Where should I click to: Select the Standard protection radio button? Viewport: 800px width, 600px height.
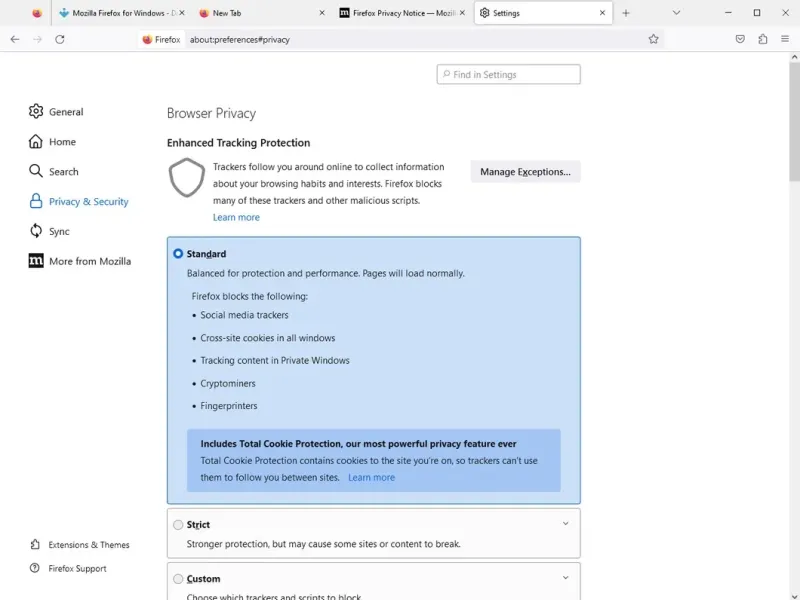178,254
